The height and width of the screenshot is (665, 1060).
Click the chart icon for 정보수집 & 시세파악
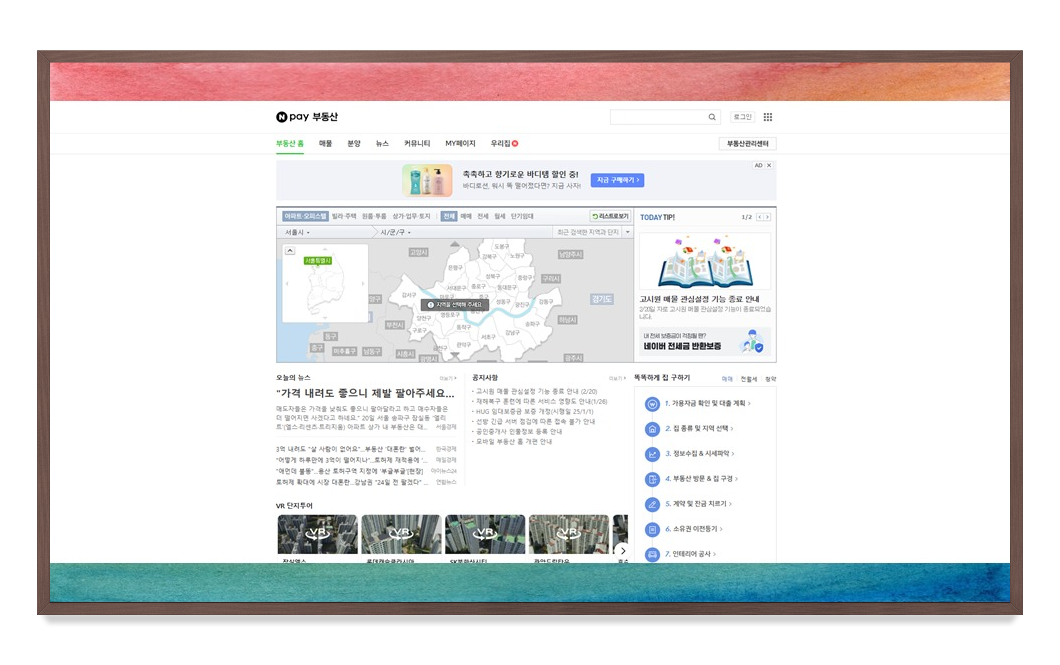tap(652, 454)
